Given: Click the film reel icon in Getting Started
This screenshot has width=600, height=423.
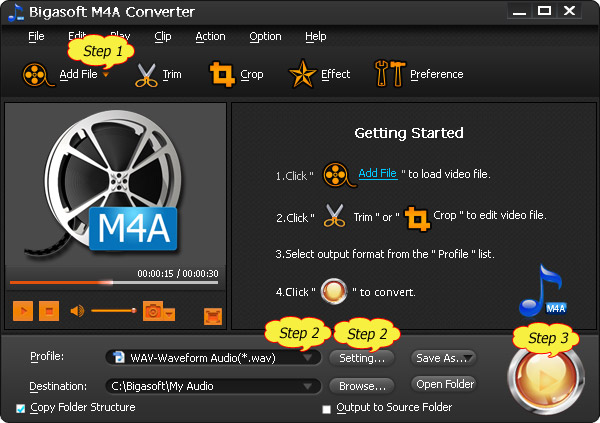Looking at the screenshot, I should point(339,175).
